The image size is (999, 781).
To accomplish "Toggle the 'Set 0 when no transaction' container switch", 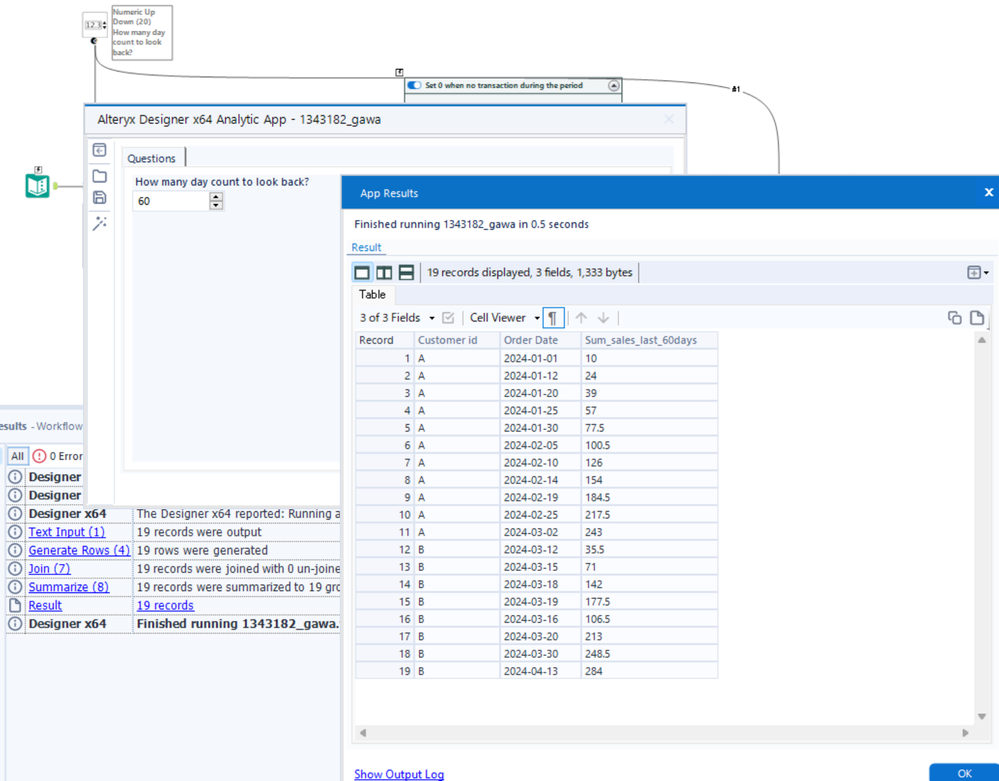I will click(414, 85).
